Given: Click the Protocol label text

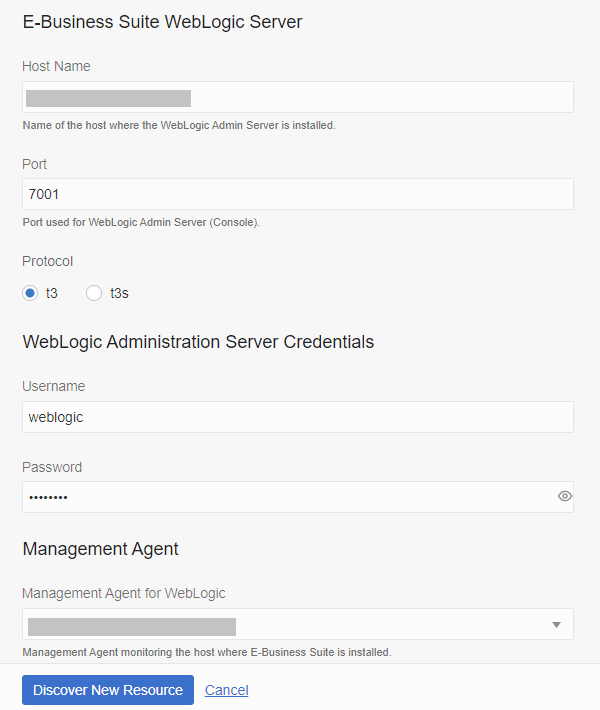Looking at the screenshot, I should 47,261.
